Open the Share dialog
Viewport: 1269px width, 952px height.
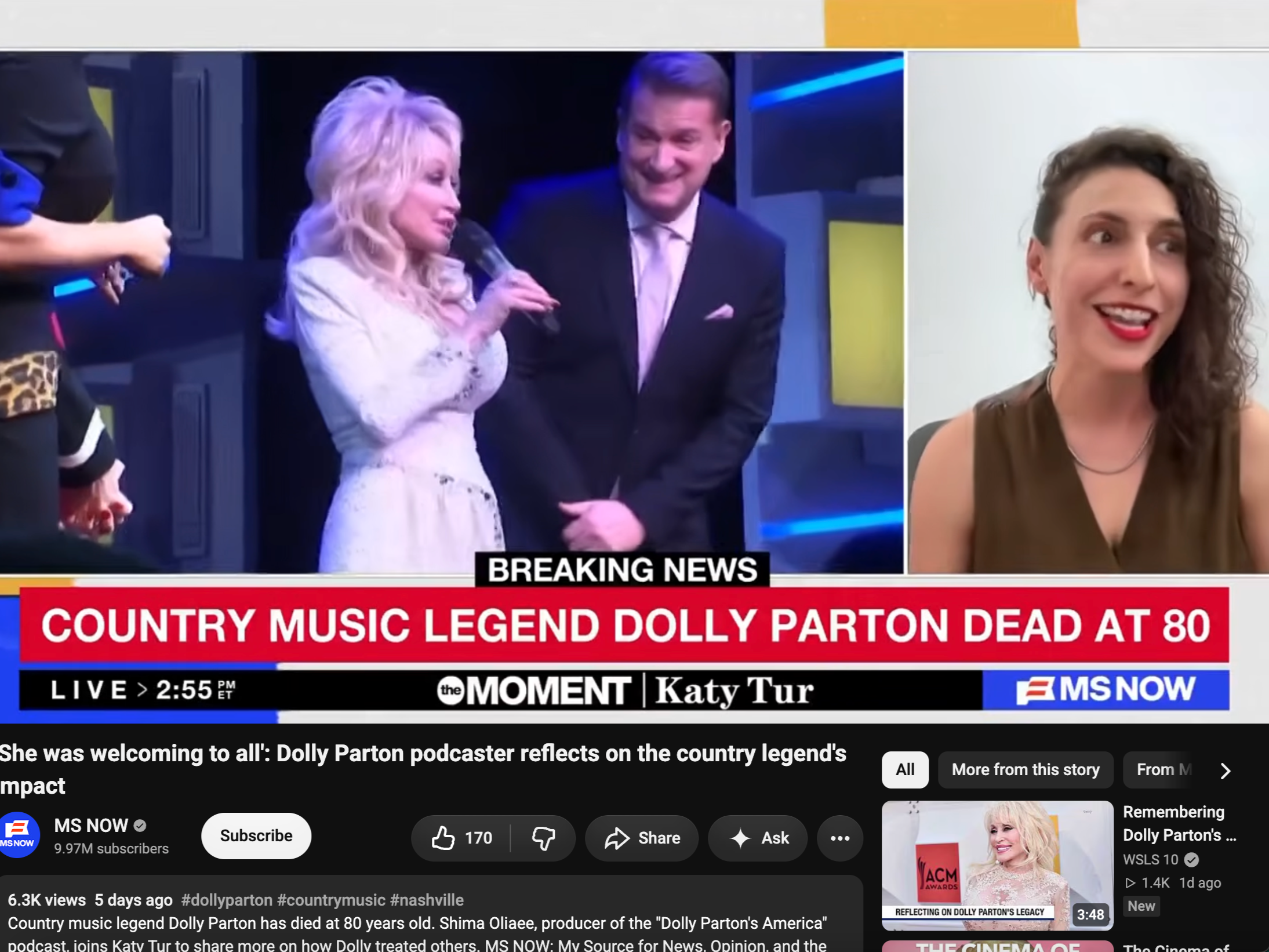coord(642,838)
